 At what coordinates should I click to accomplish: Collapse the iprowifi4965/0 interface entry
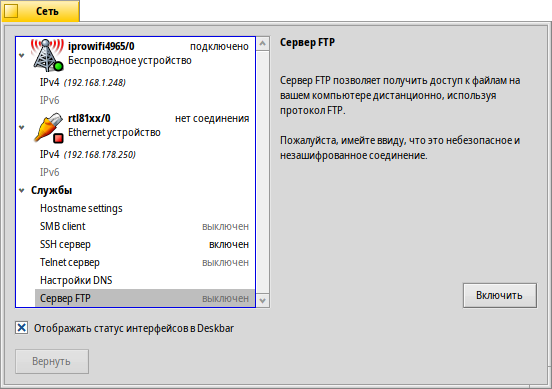(22, 55)
